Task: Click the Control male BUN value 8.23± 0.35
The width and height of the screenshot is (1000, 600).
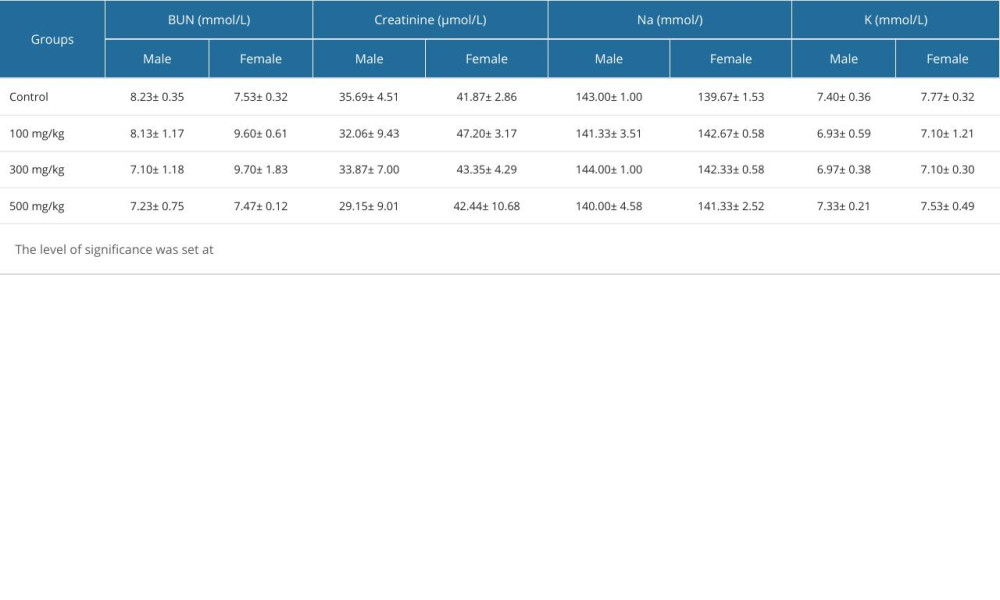Action: [157, 97]
